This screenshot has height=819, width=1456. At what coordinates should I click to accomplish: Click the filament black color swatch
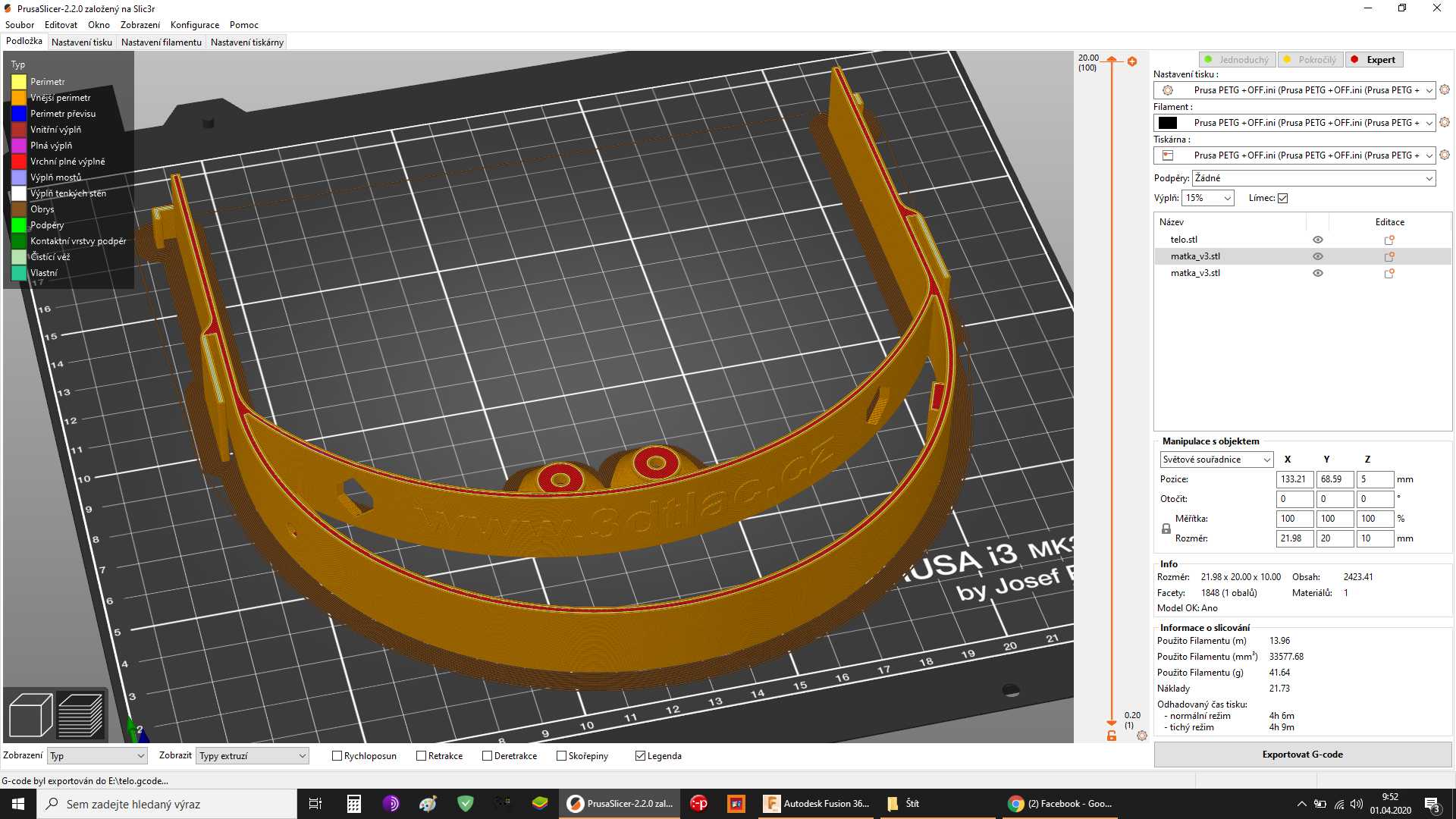[x=1168, y=123]
